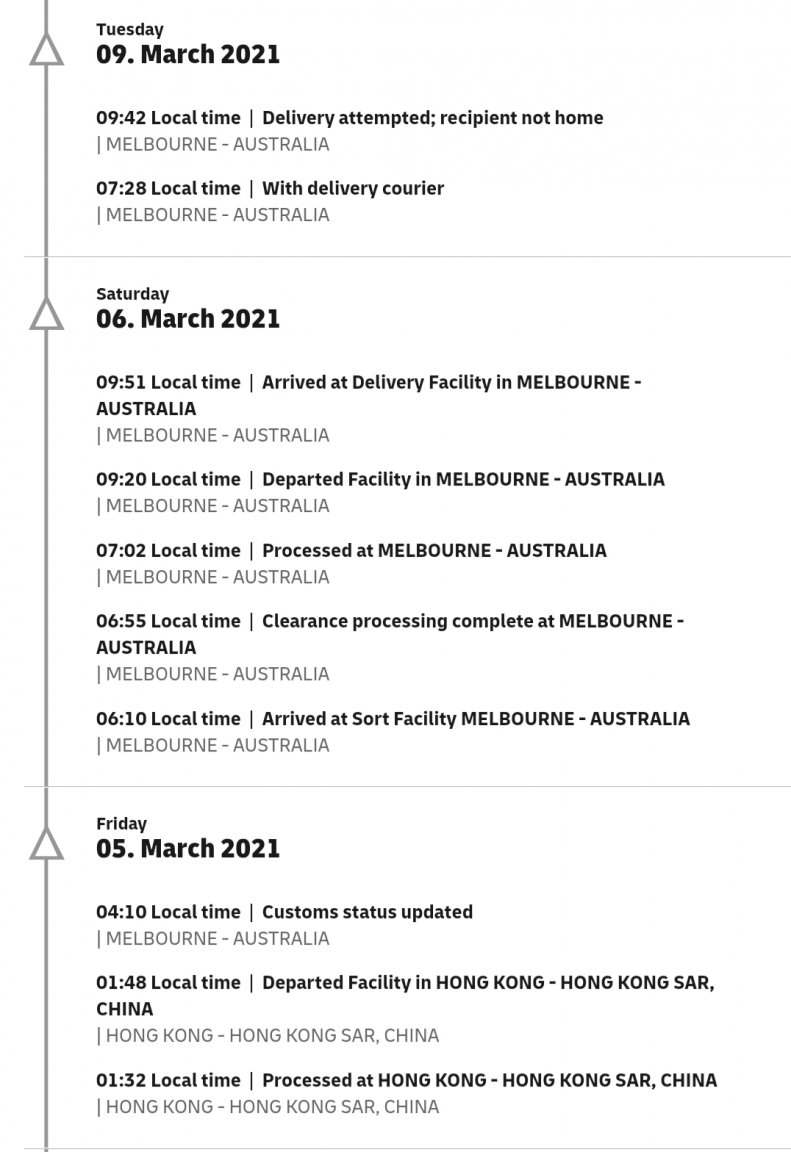Click 'Processed at HONG KONG' event
Screen dimensions: 791x1152
(490, 1080)
